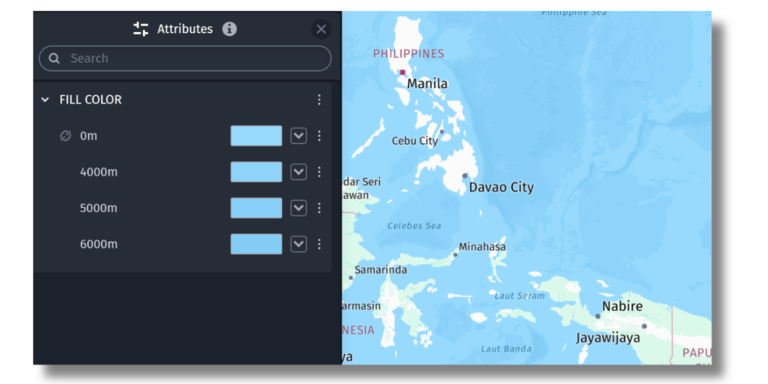Click the Celebes Sea label

[414, 226]
